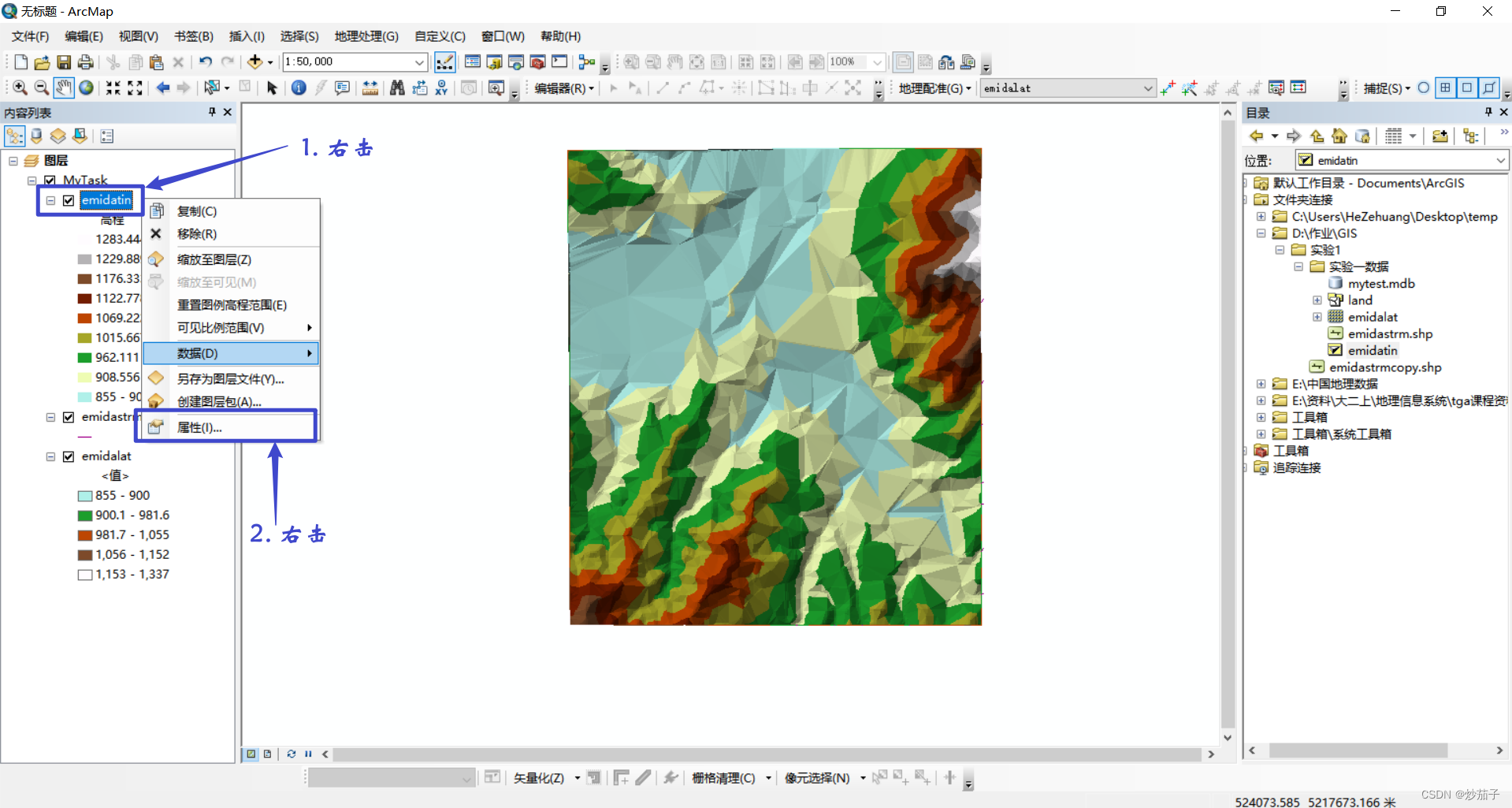Toggle point snapping circle button
The image size is (1512, 808).
[x=1424, y=88]
